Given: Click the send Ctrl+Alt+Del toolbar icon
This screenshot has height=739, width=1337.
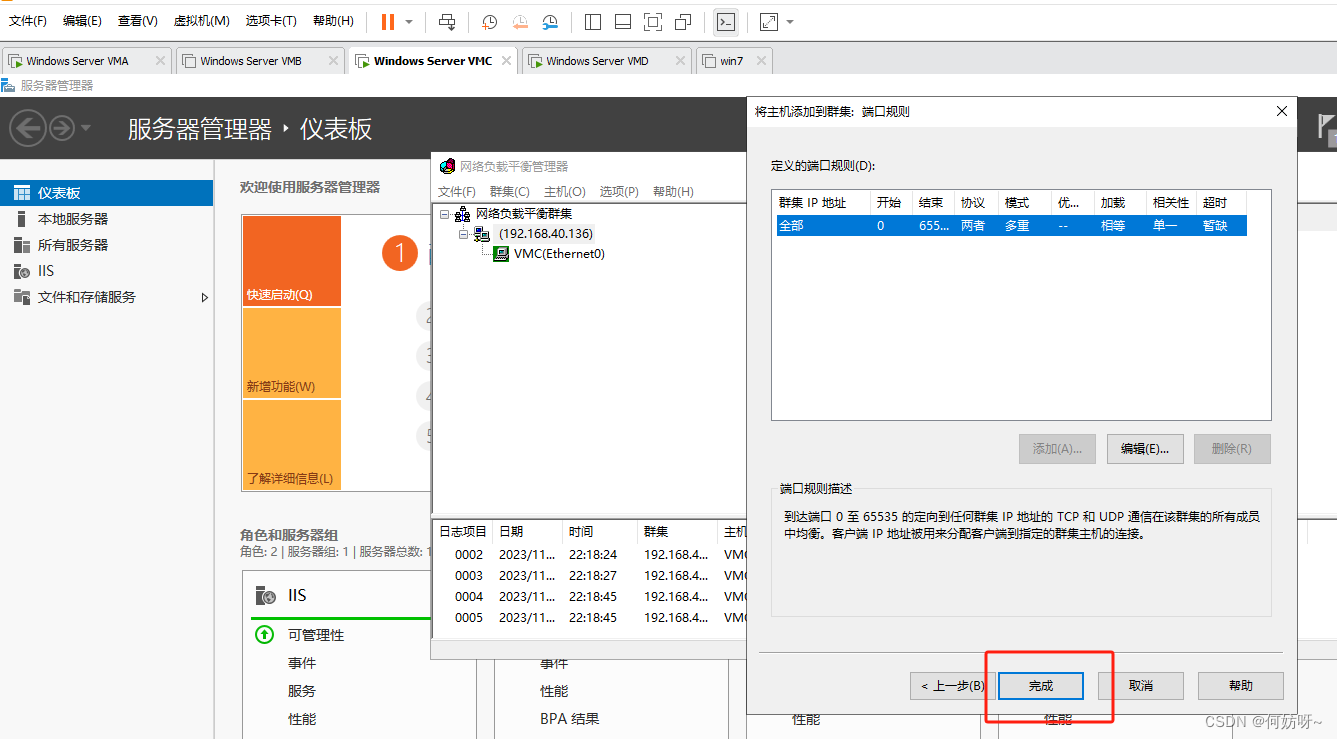Looking at the screenshot, I should [447, 21].
